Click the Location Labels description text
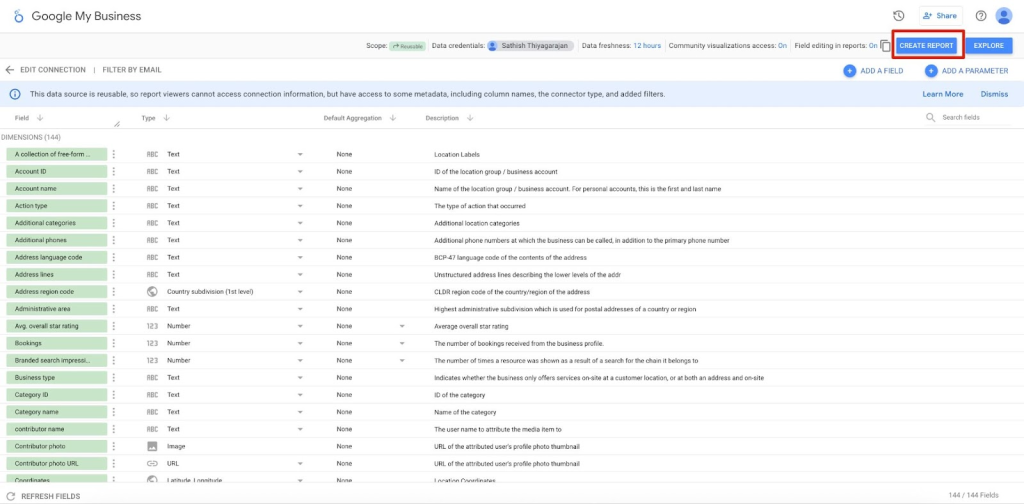This screenshot has width=1024, height=504. [457, 155]
